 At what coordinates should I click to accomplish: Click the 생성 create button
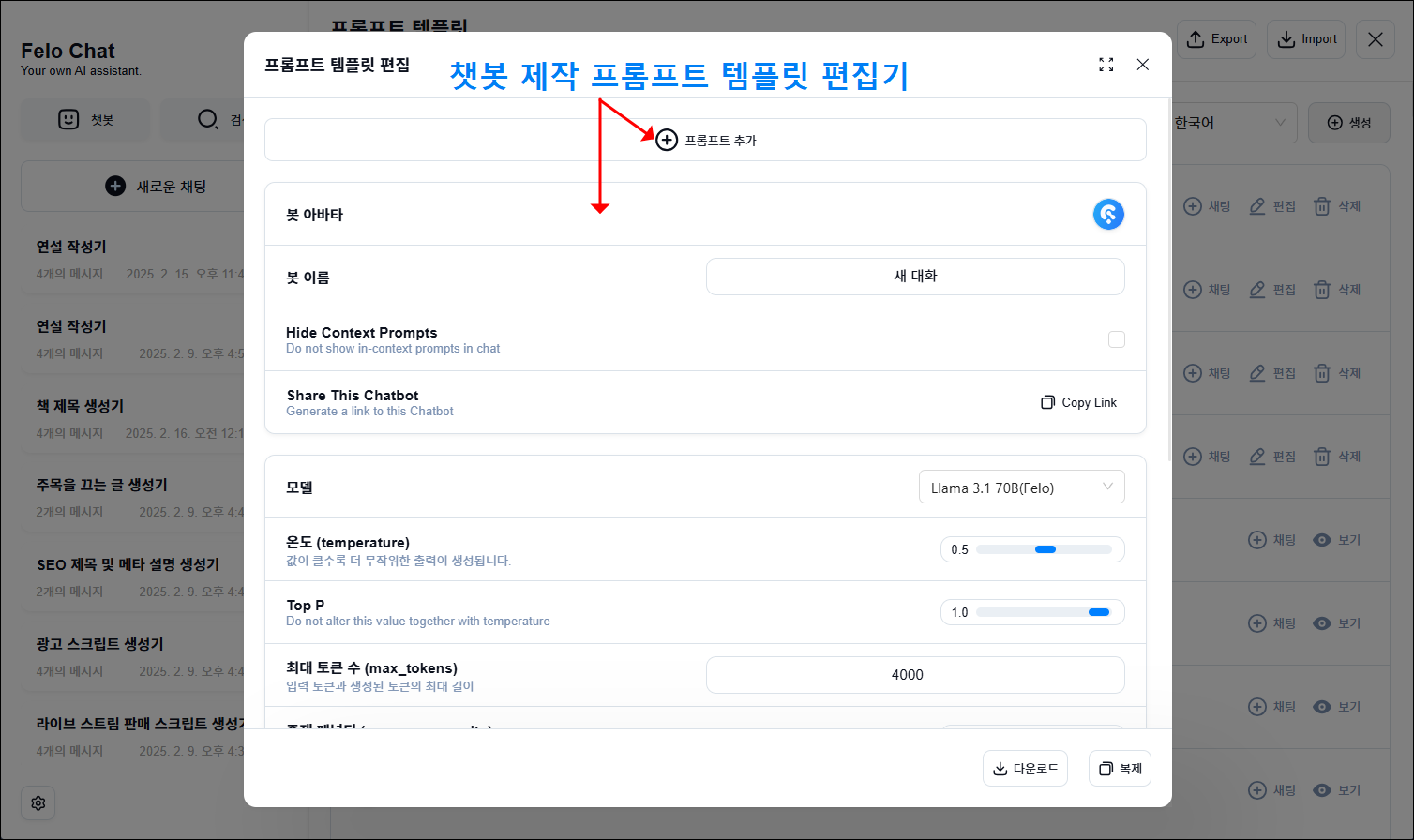point(1348,123)
